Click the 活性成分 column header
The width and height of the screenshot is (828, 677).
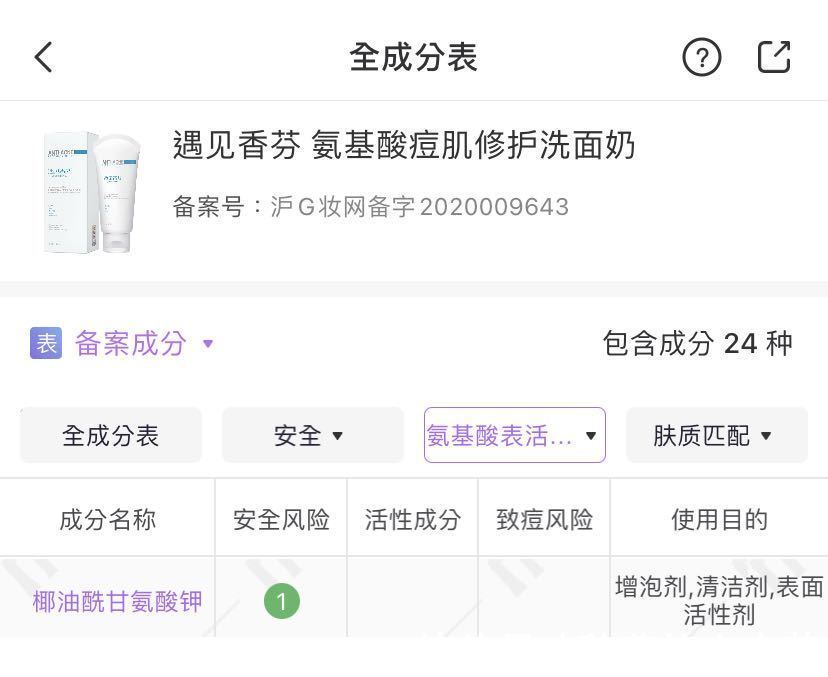(411, 518)
